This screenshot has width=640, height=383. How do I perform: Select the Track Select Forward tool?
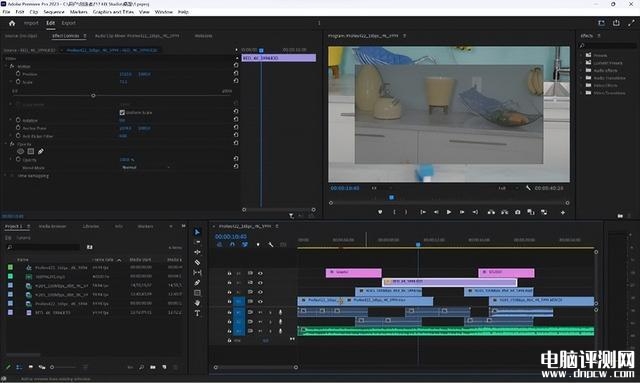pyautogui.click(x=197, y=242)
